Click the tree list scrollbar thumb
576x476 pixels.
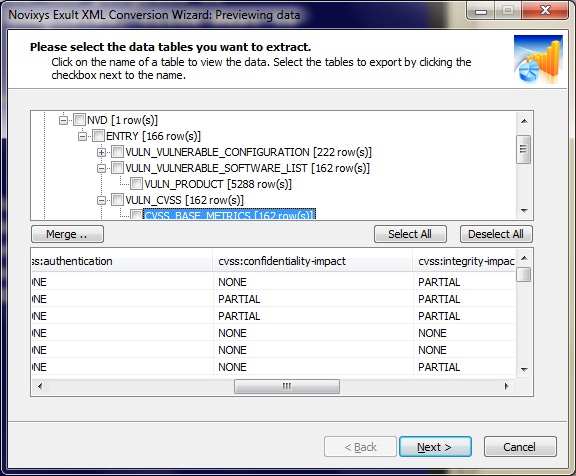point(523,149)
